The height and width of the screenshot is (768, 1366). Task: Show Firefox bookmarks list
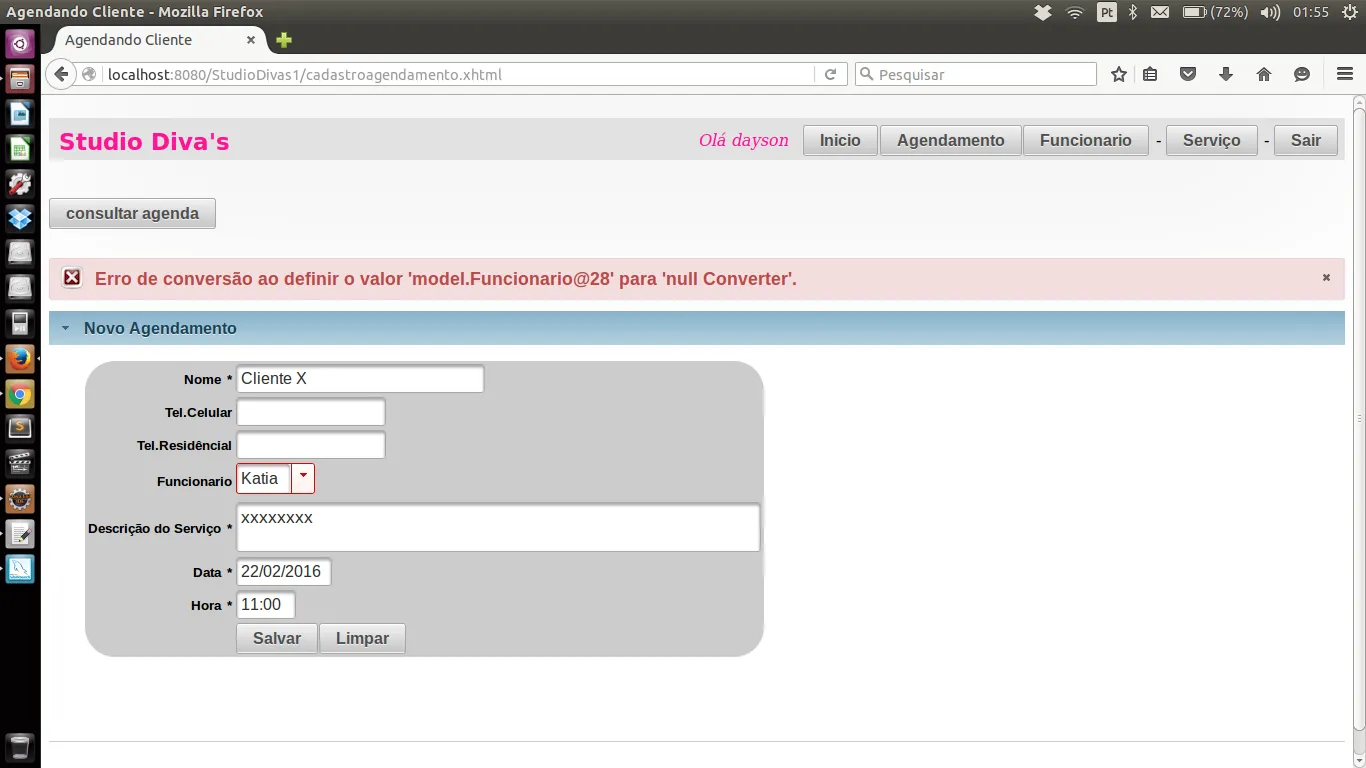pos(1151,74)
